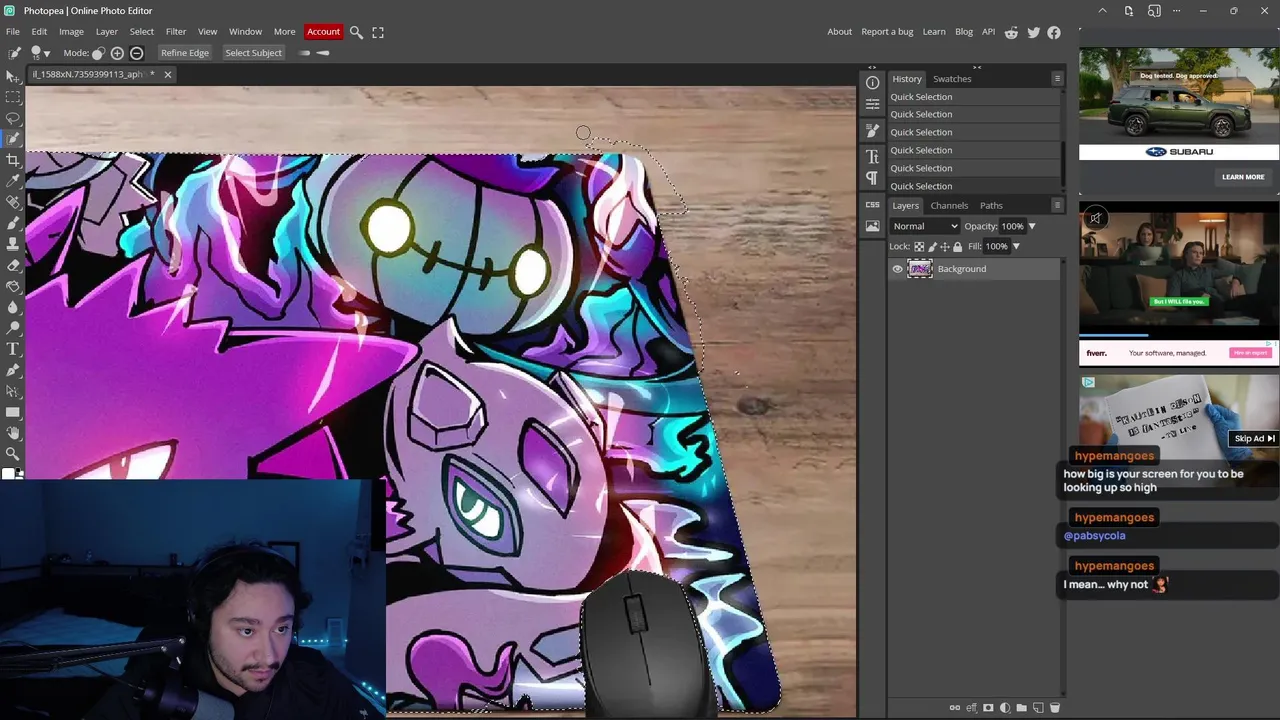Select the Blur tool
The image size is (1280, 720).
tap(12, 307)
